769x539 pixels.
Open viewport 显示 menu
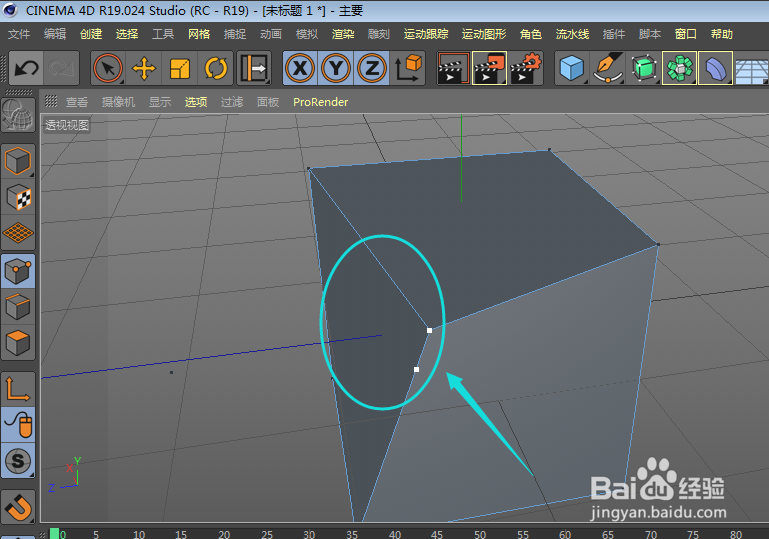[160, 102]
